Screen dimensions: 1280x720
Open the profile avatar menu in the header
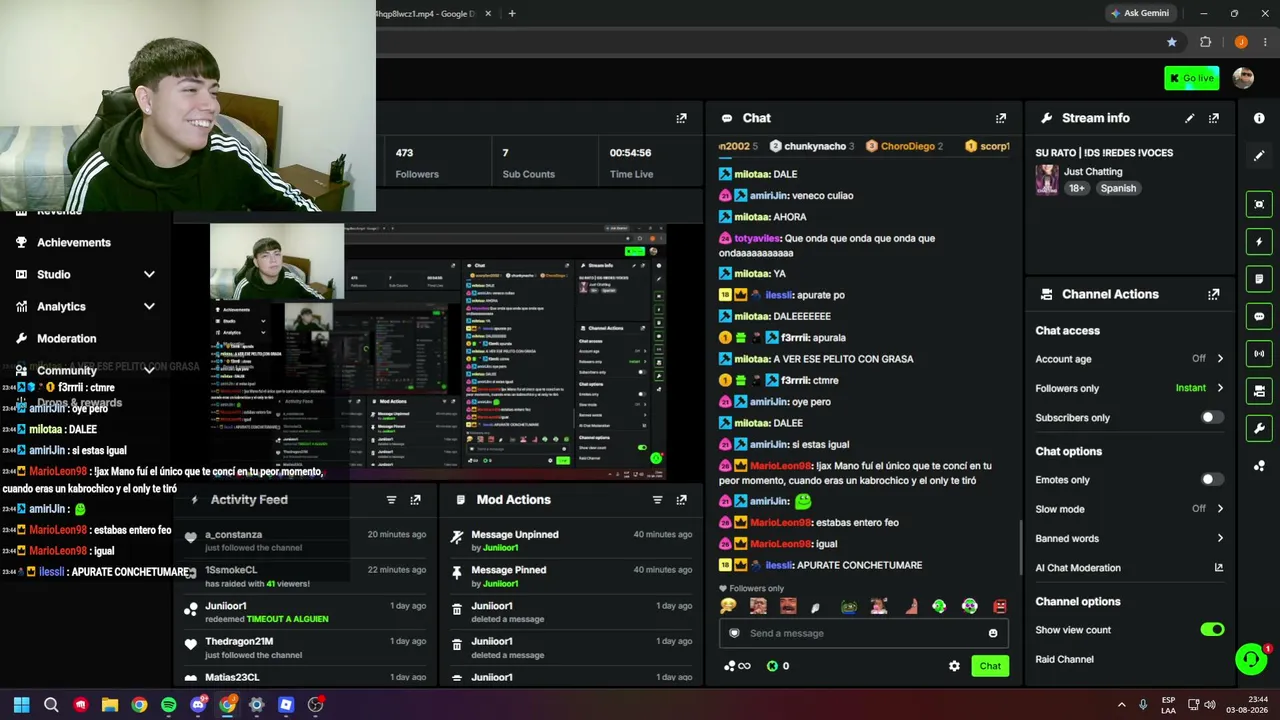[x=1243, y=78]
